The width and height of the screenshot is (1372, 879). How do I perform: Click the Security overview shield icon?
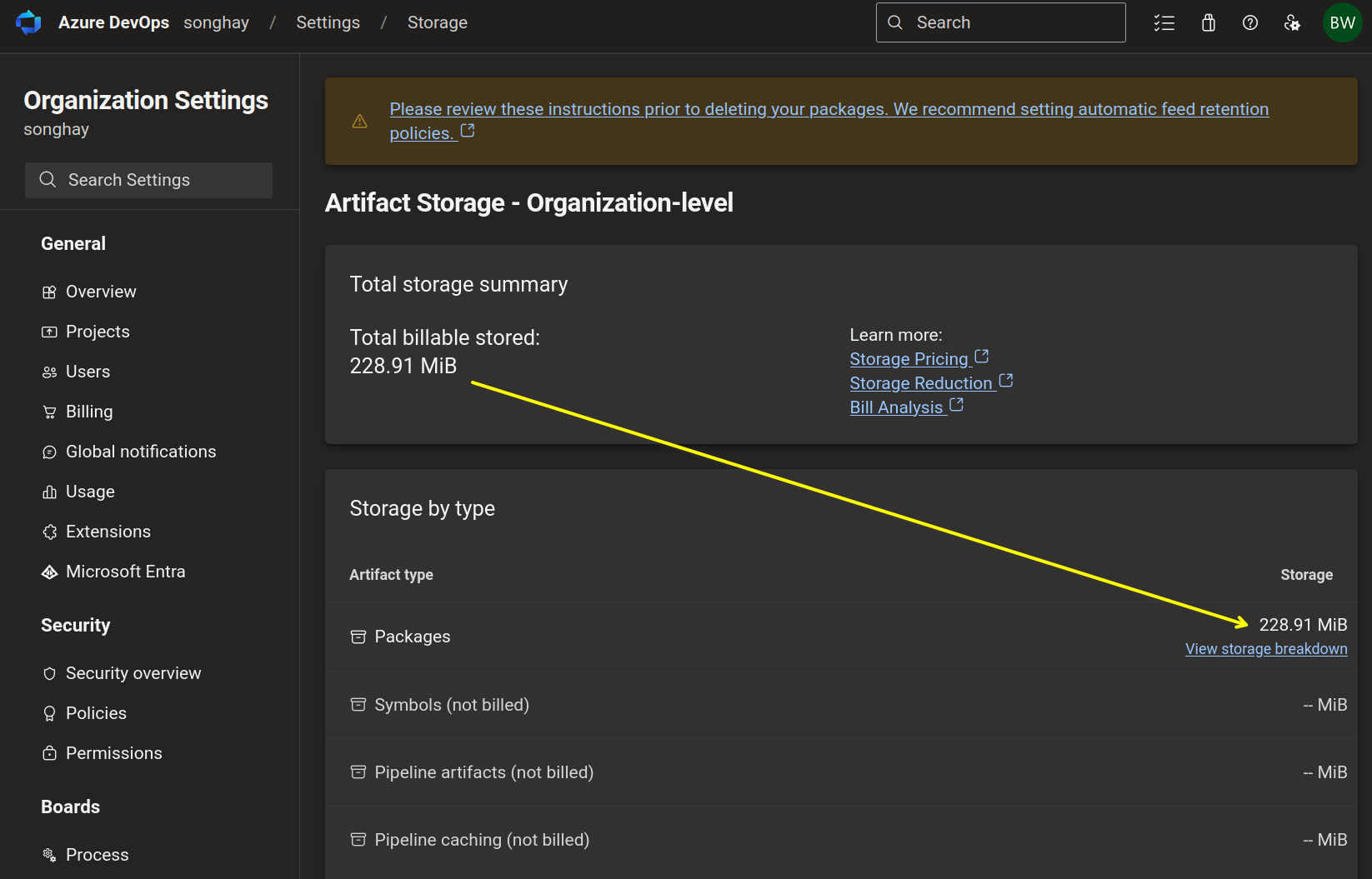pyautogui.click(x=49, y=674)
